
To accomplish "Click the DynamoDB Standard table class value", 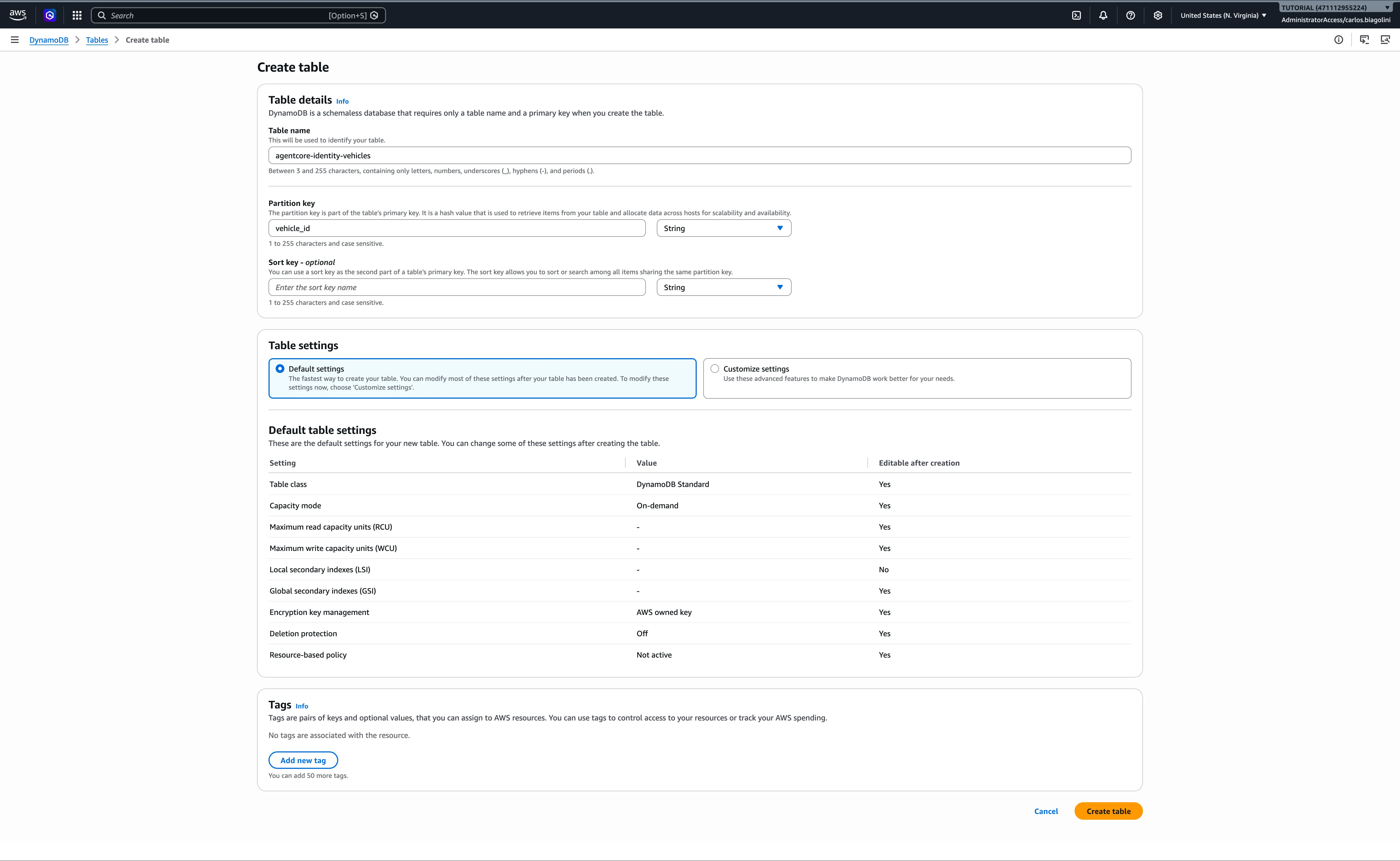I will tap(672, 484).
